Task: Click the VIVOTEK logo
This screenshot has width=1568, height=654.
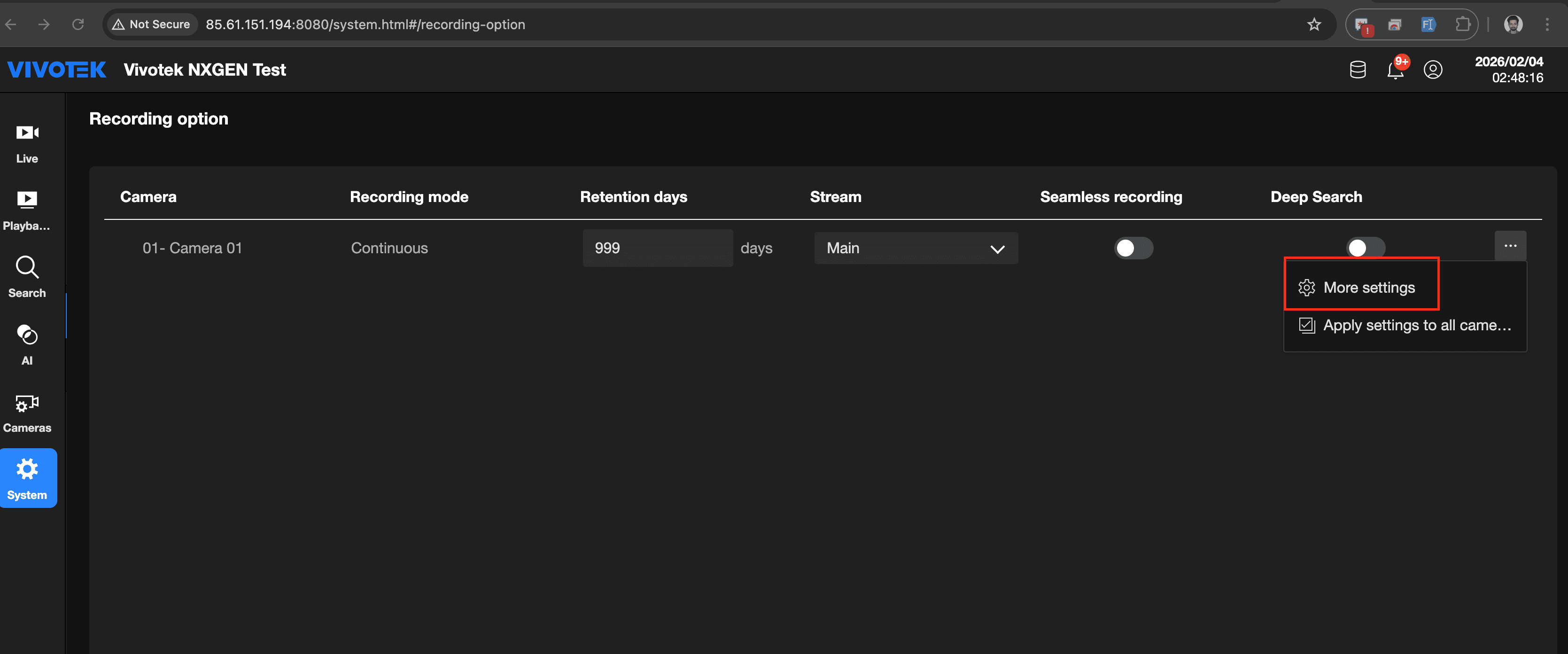Action: click(57, 70)
